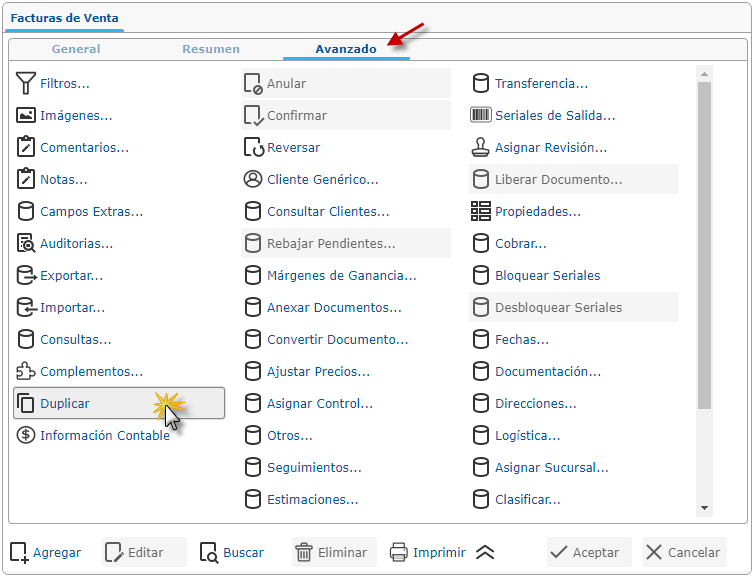Click the trash can icon for Eliminar
Viewport: 755px width, 577px height.
[x=304, y=552]
